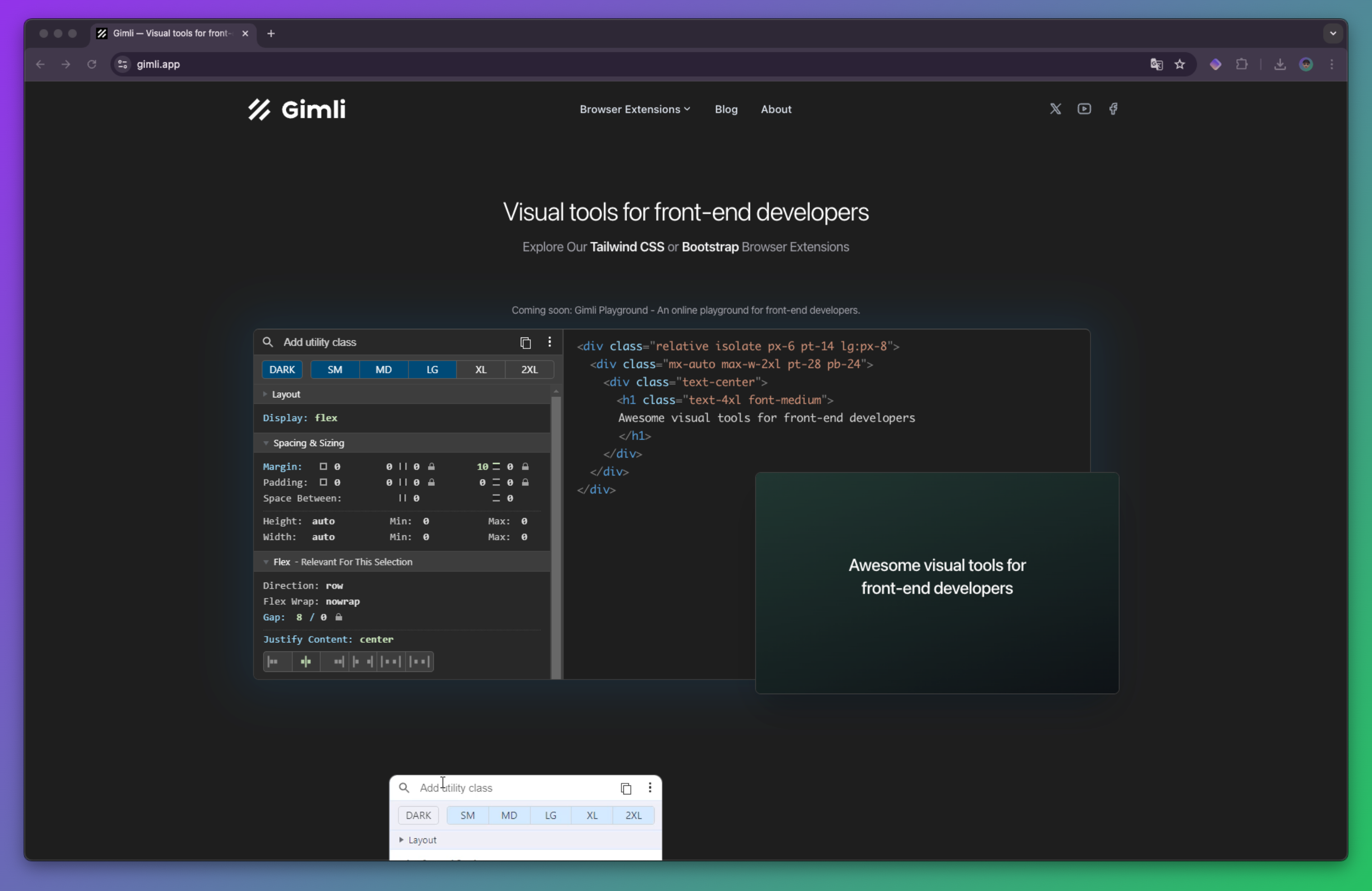Screen dimensions: 1372x891
Task: Select 2XL breakpoint in dark panel
Action: pyautogui.click(x=529, y=369)
